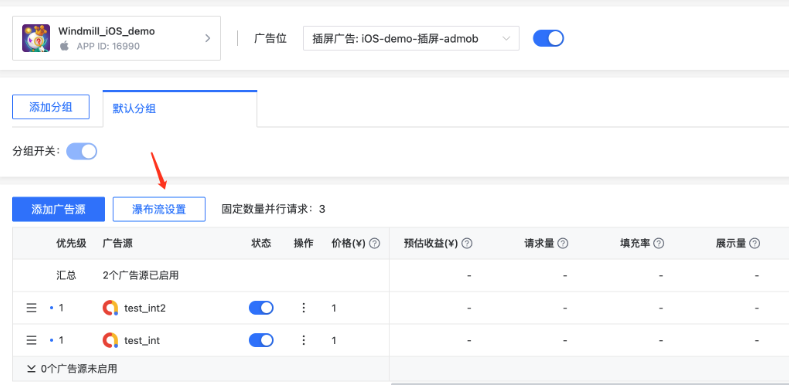Toggle the status switch for test_int

click(x=261, y=340)
